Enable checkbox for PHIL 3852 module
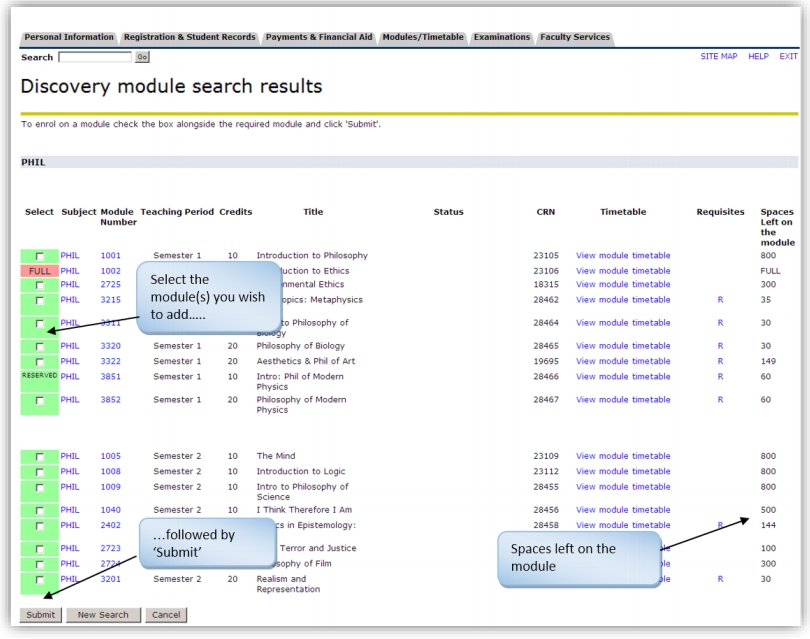This screenshot has width=810, height=639. pyautogui.click(x=40, y=400)
